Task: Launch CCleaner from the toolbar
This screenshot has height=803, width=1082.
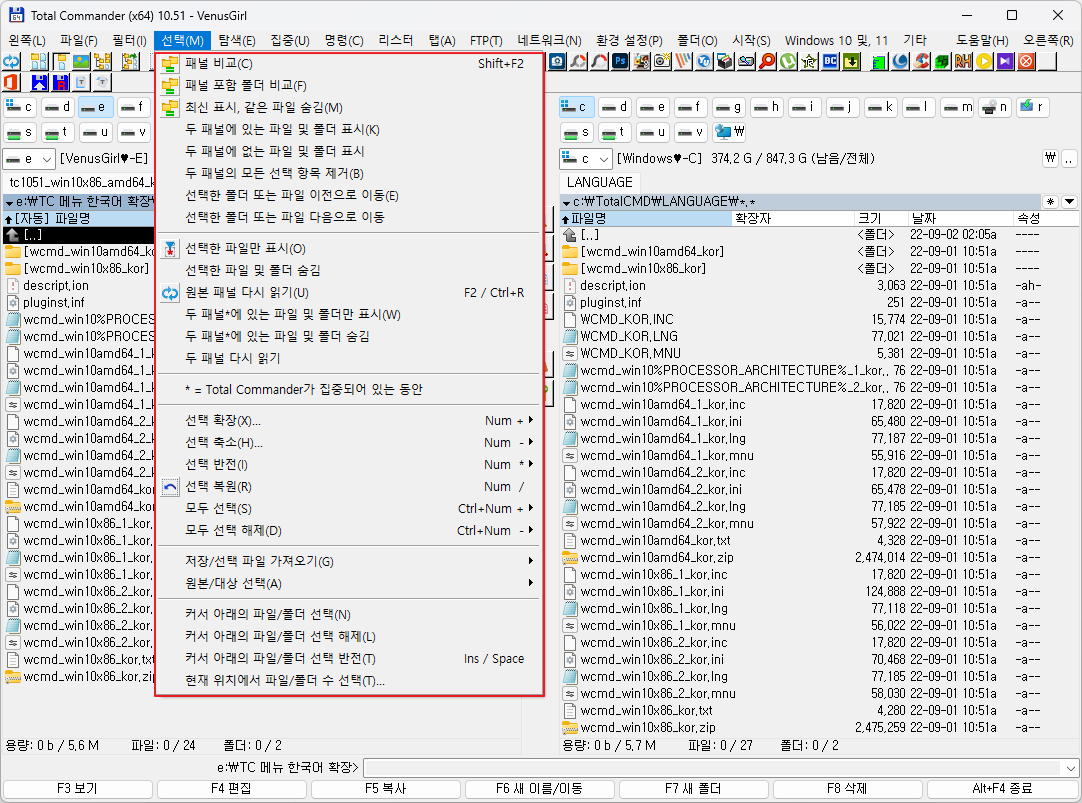Action: [921, 61]
